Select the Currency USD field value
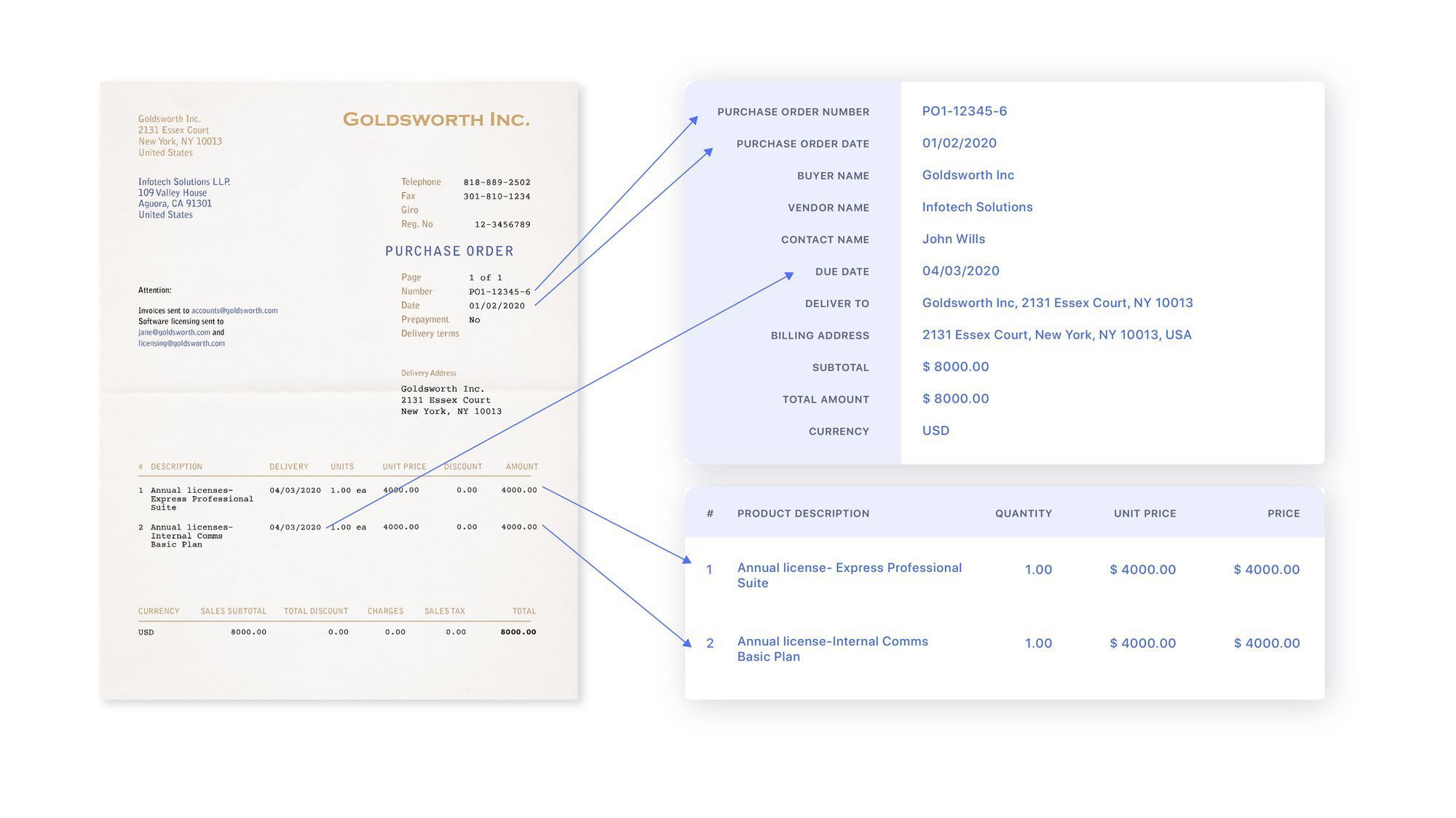Screen dimensions: 1456x818 click(935, 430)
